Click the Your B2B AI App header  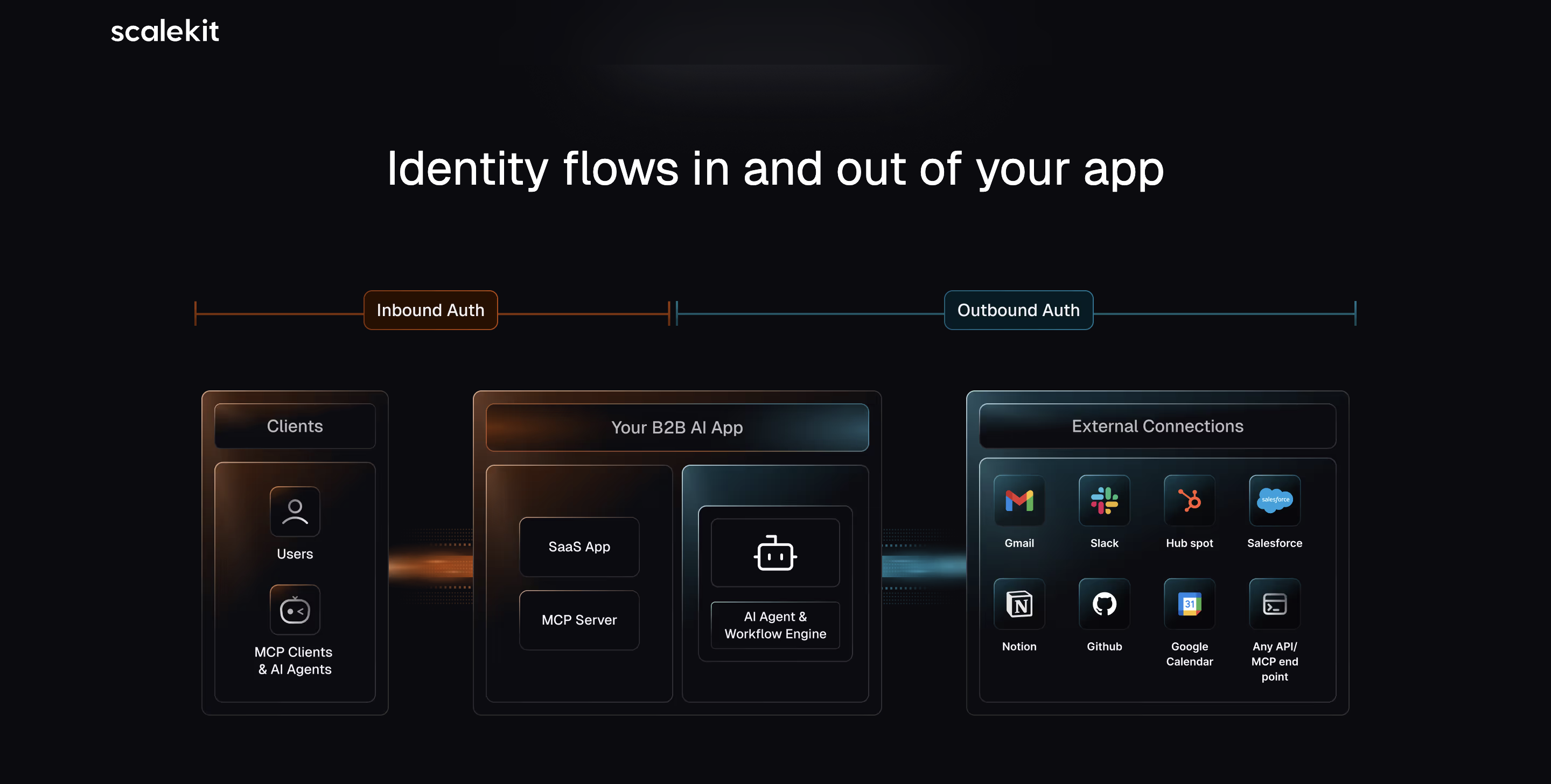(x=677, y=427)
